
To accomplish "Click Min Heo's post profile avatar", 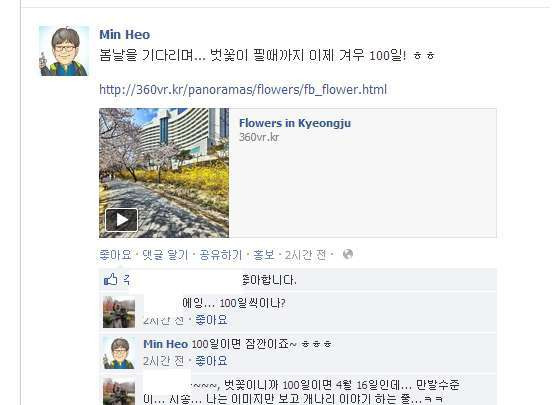I will point(64,51).
